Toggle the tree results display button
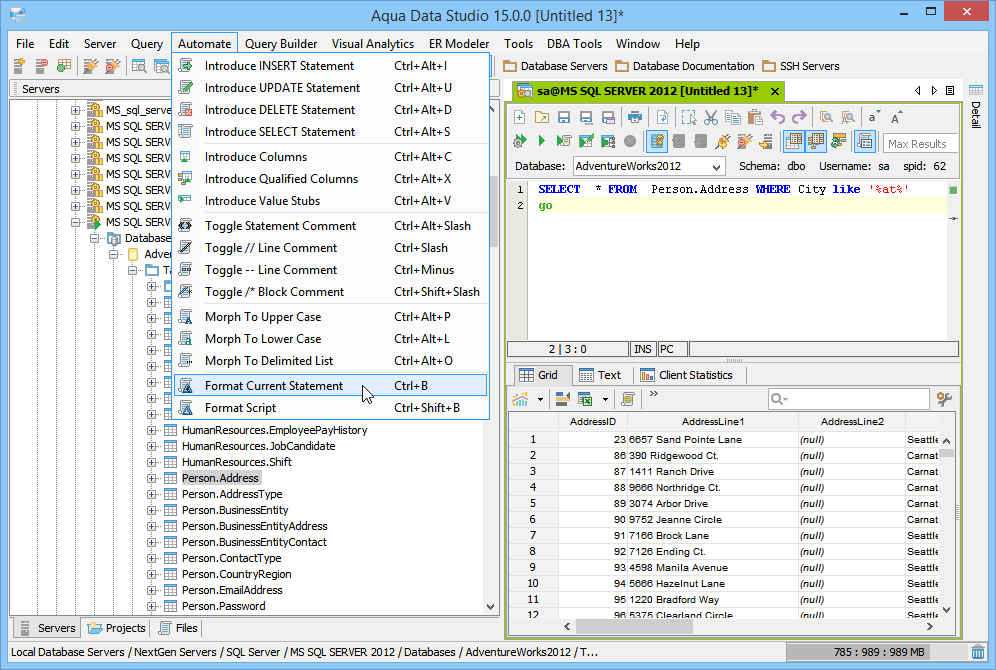This screenshot has height=670, width=996. tap(816, 141)
